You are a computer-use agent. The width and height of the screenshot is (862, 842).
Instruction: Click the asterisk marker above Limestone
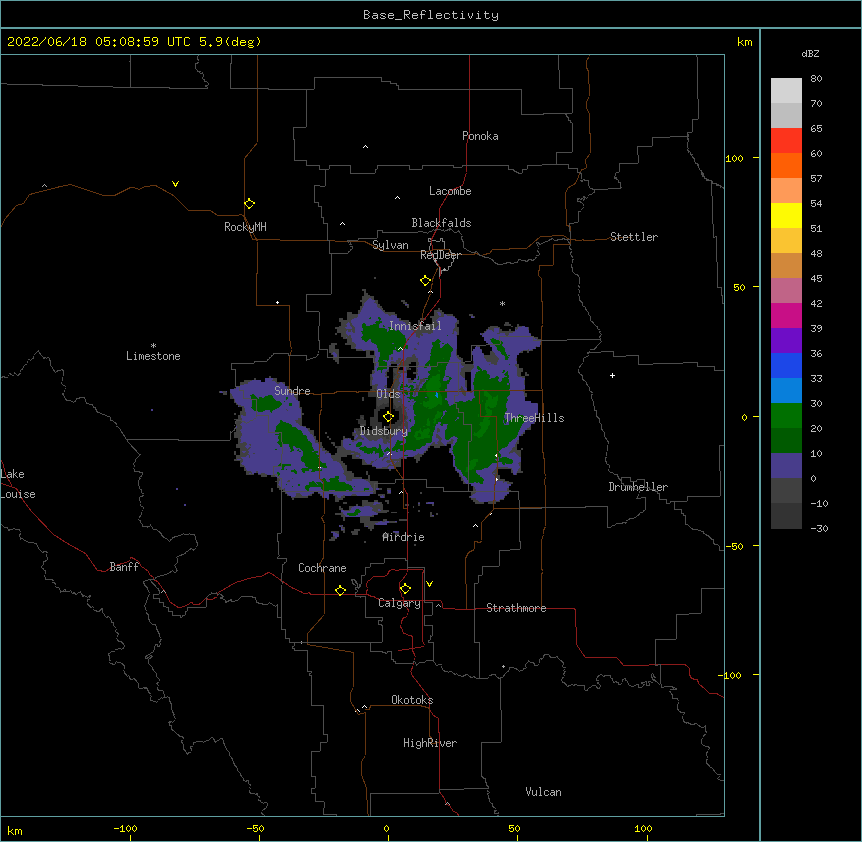153,346
